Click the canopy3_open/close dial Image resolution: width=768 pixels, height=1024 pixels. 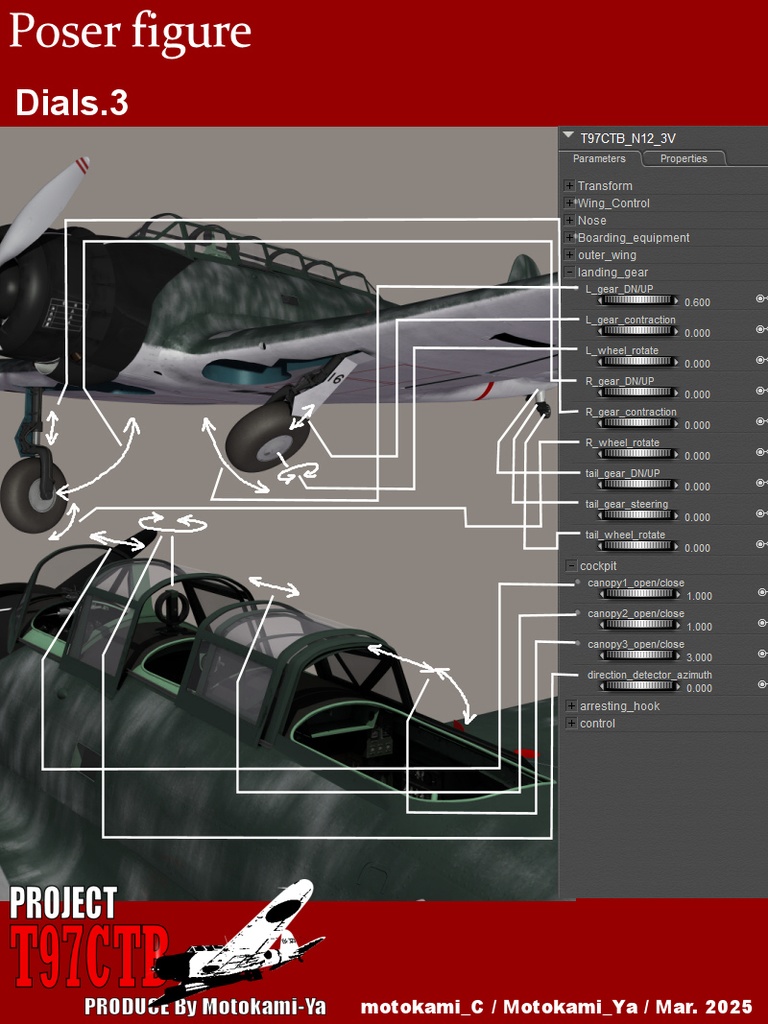(639, 656)
